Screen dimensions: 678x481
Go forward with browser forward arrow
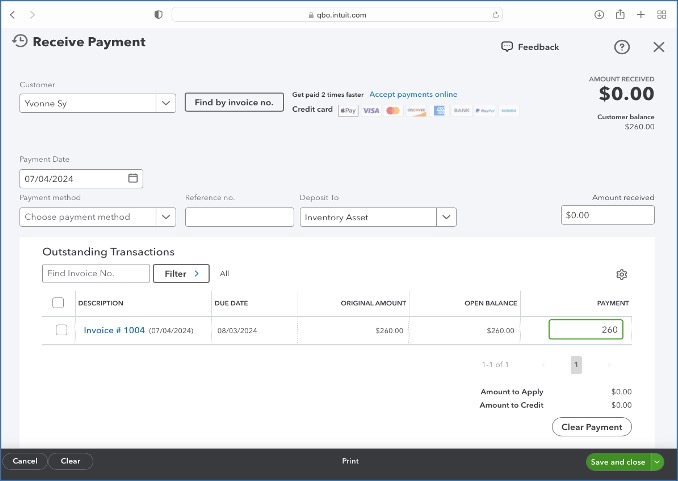coord(32,15)
